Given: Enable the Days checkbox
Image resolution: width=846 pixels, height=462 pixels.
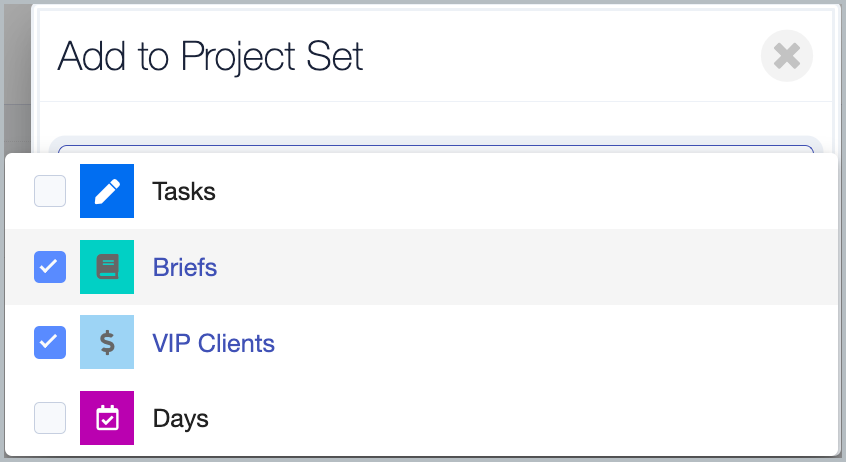Looking at the screenshot, I should [50, 418].
